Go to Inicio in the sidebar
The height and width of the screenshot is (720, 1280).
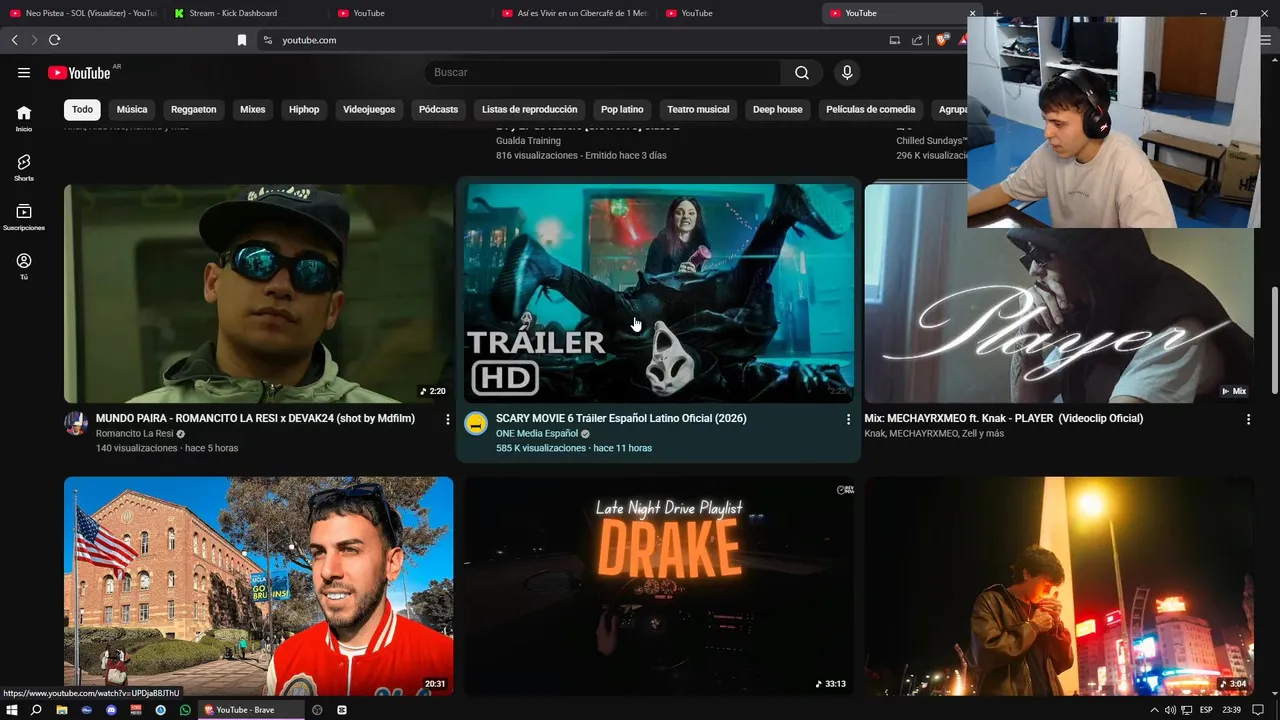[x=24, y=118]
